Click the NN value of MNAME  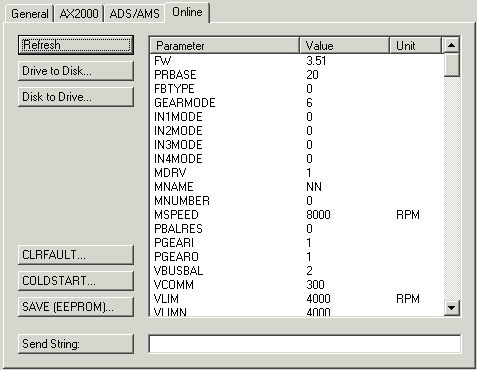click(314, 187)
